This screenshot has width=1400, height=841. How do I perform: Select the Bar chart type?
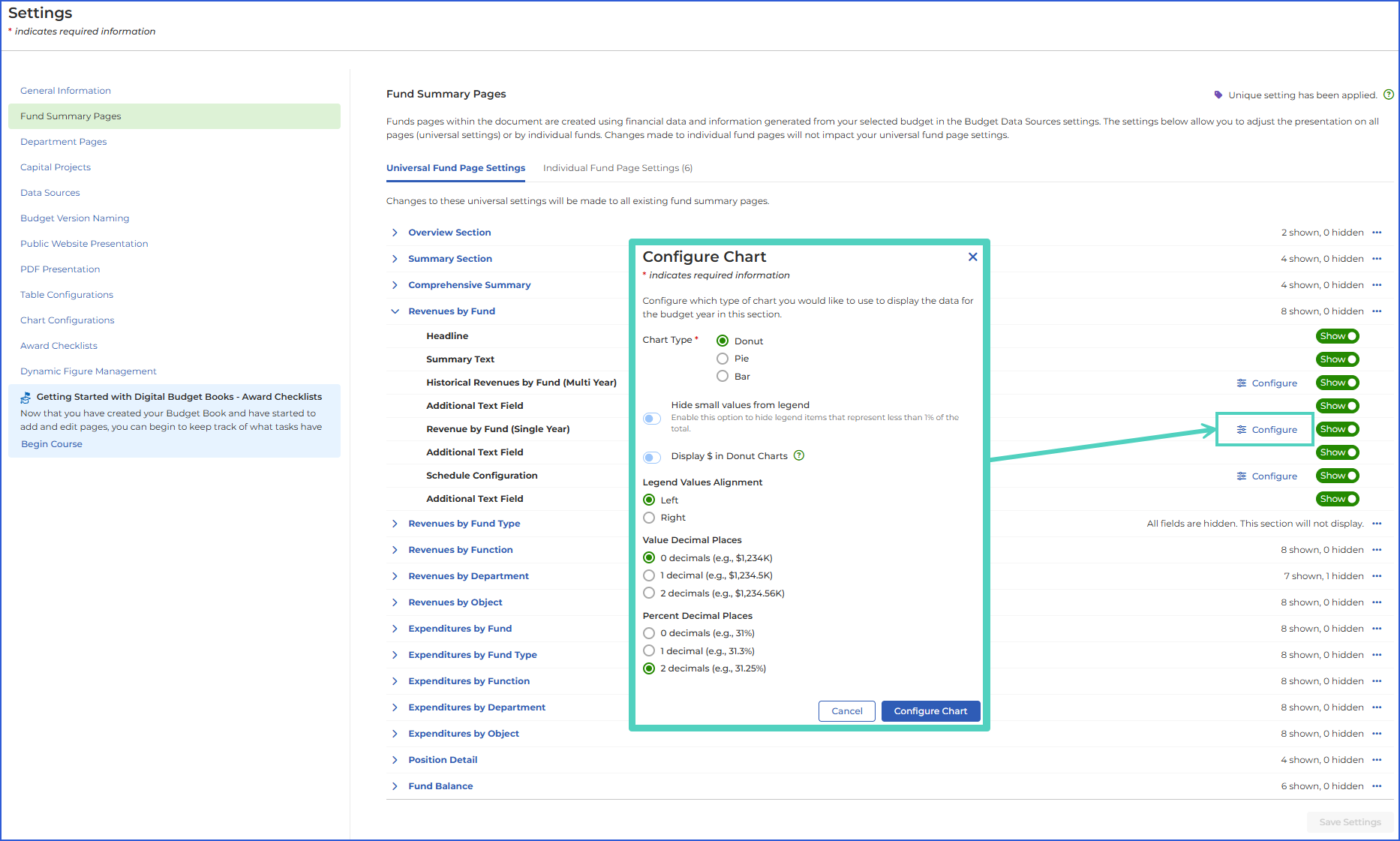coord(723,376)
